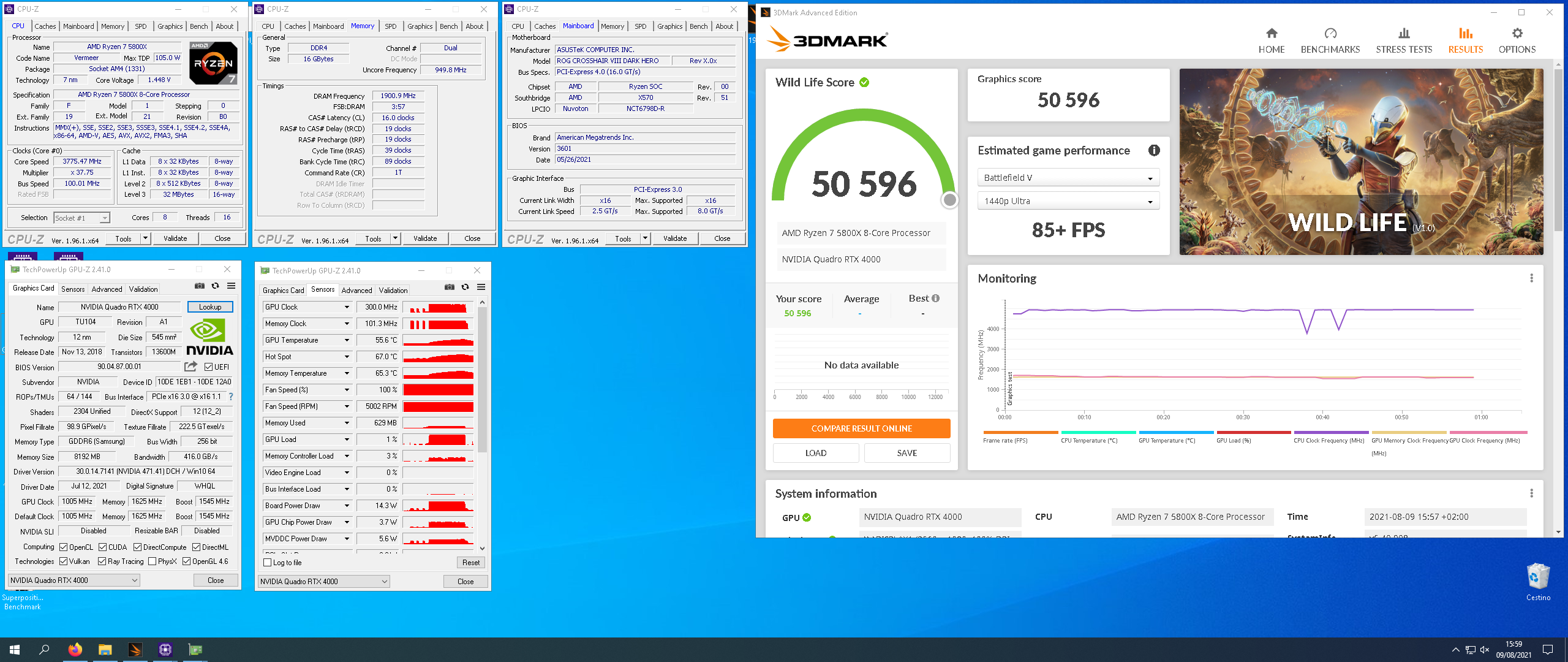This screenshot has width=1568, height=662.
Task: Open hamburger menu in GPU-Z Sensors window
Action: point(481,287)
